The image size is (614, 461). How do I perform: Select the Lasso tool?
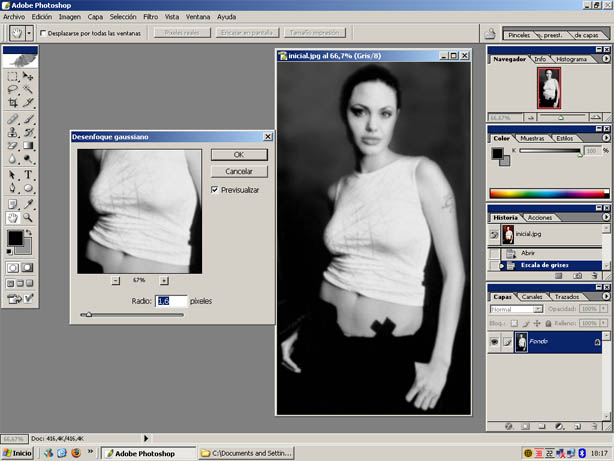pyautogui.click(x=13, y=90)
